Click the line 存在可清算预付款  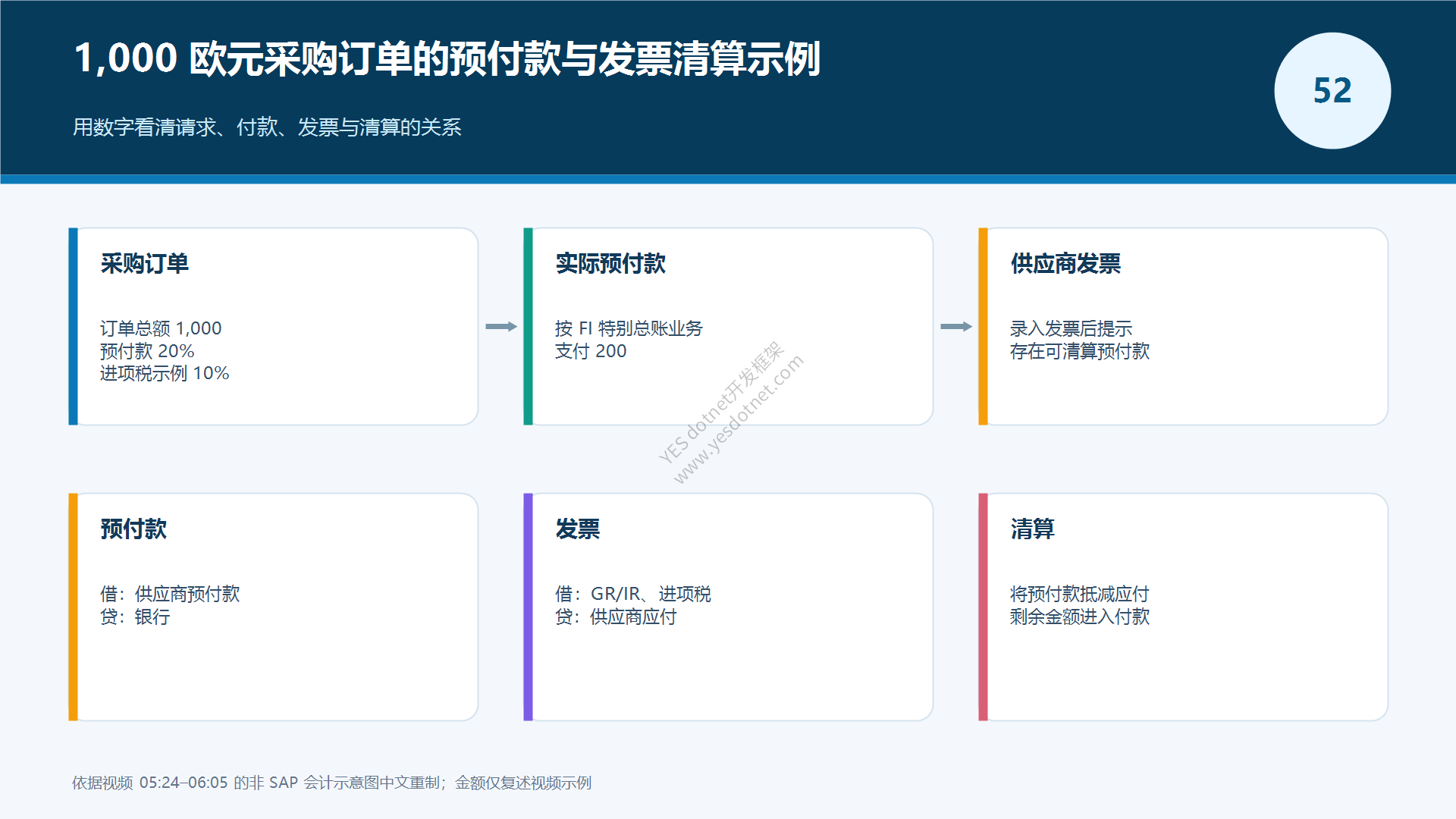(1080, 351)
